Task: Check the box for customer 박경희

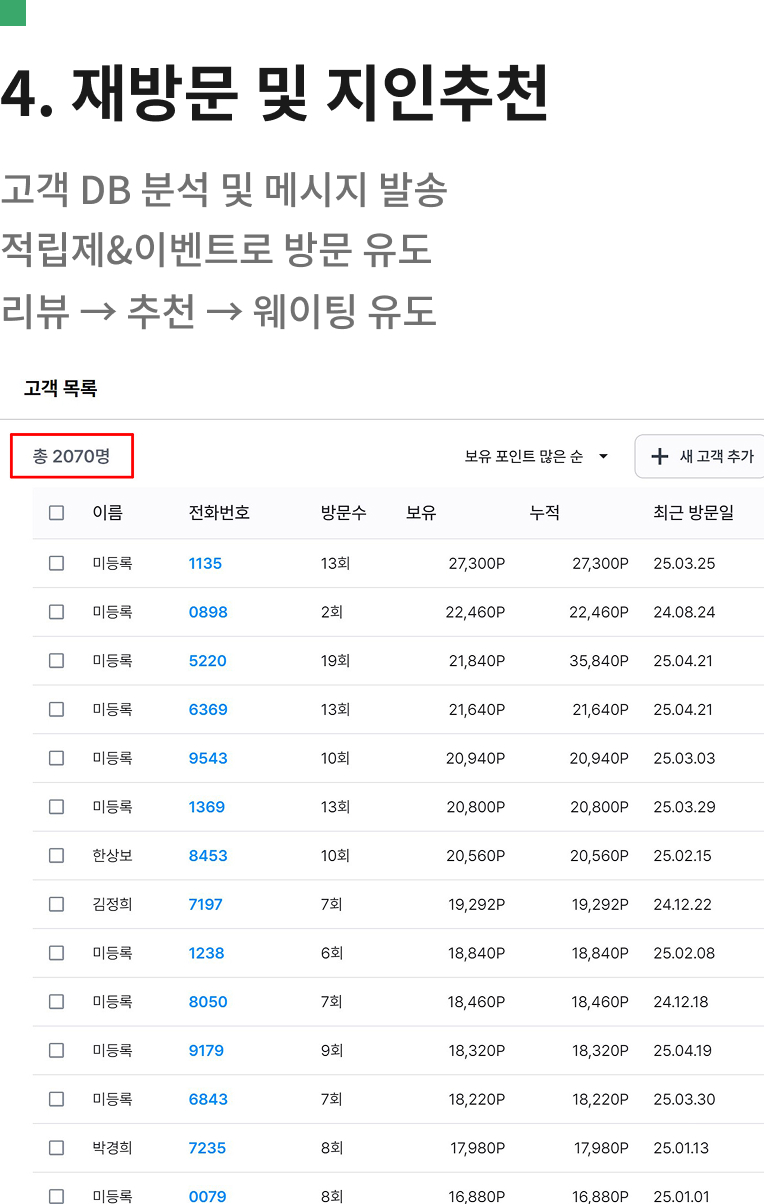Action: 56,1148
